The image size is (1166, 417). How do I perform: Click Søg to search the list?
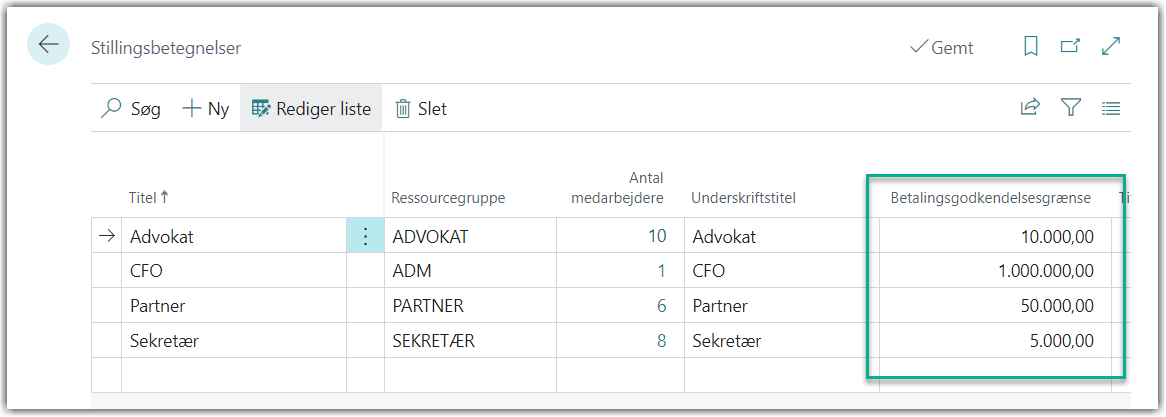tap(131, 109)
